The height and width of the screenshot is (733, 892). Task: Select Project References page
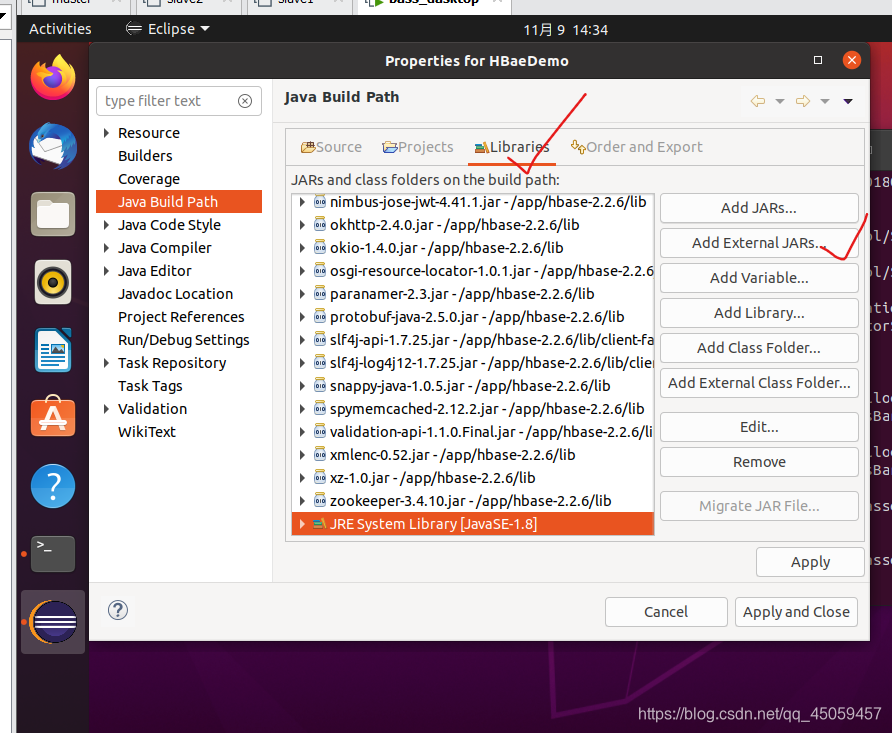[181, 317]
